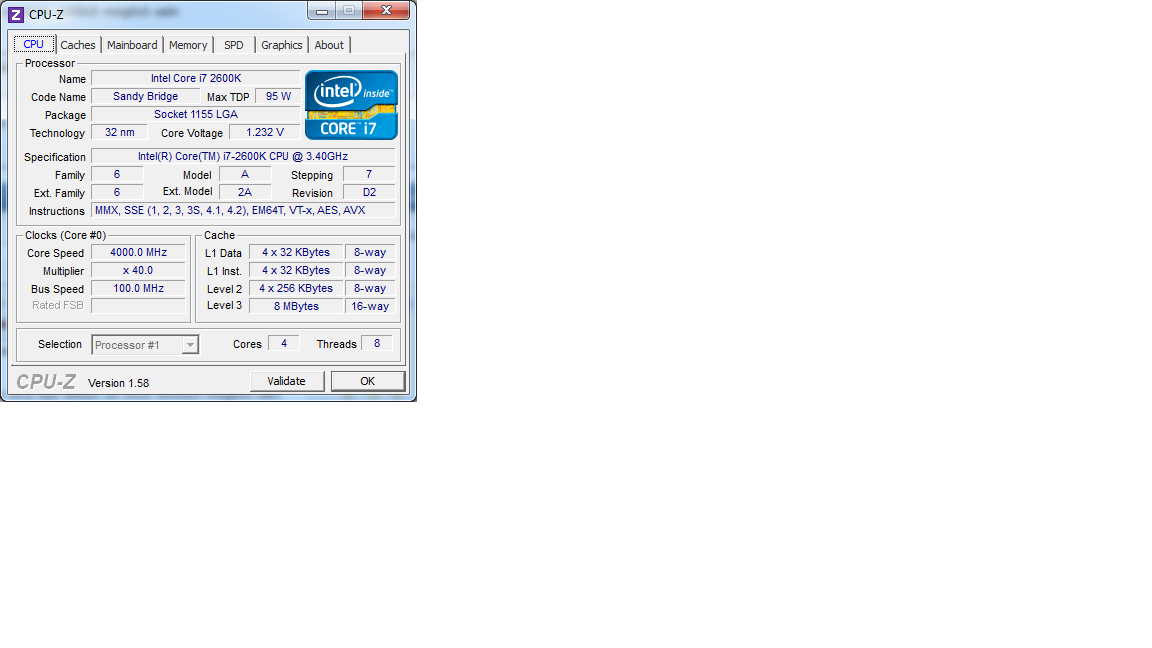Image resolution: width=1152 pixels, height=648 pixels.
Task: Click the Ext. Family value field
Action: click(117, 192)
